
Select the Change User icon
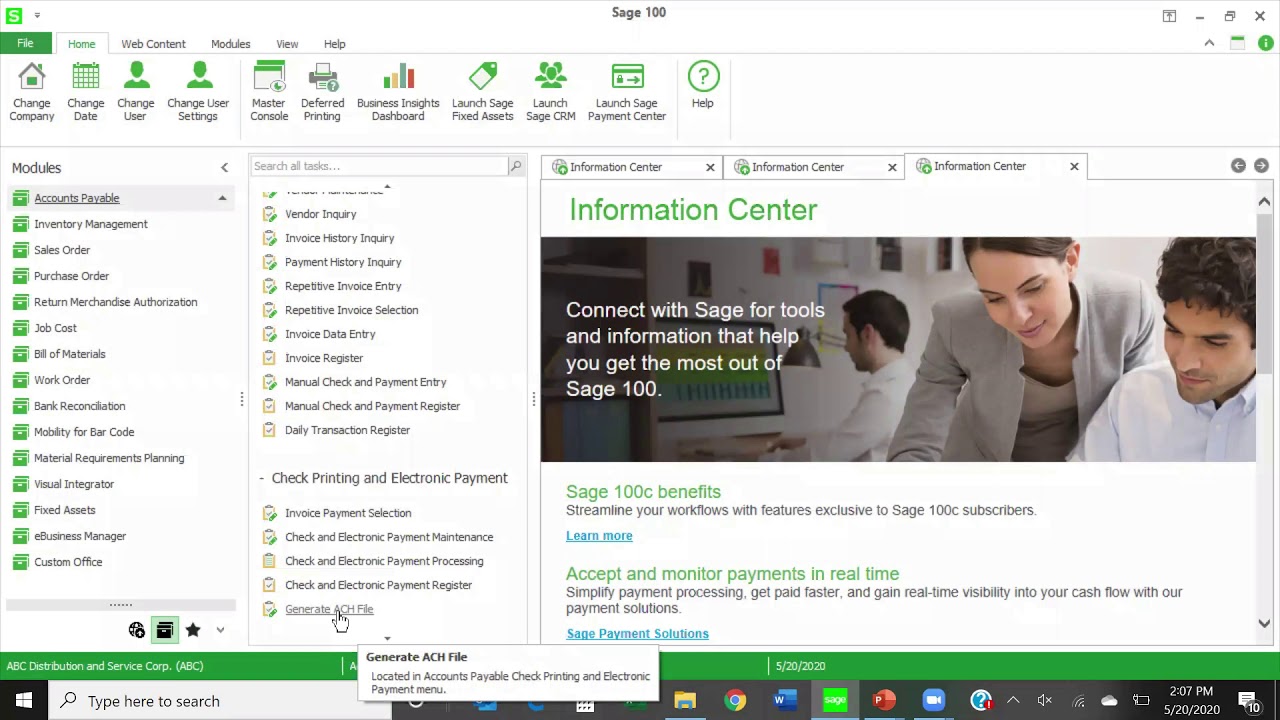136,77
